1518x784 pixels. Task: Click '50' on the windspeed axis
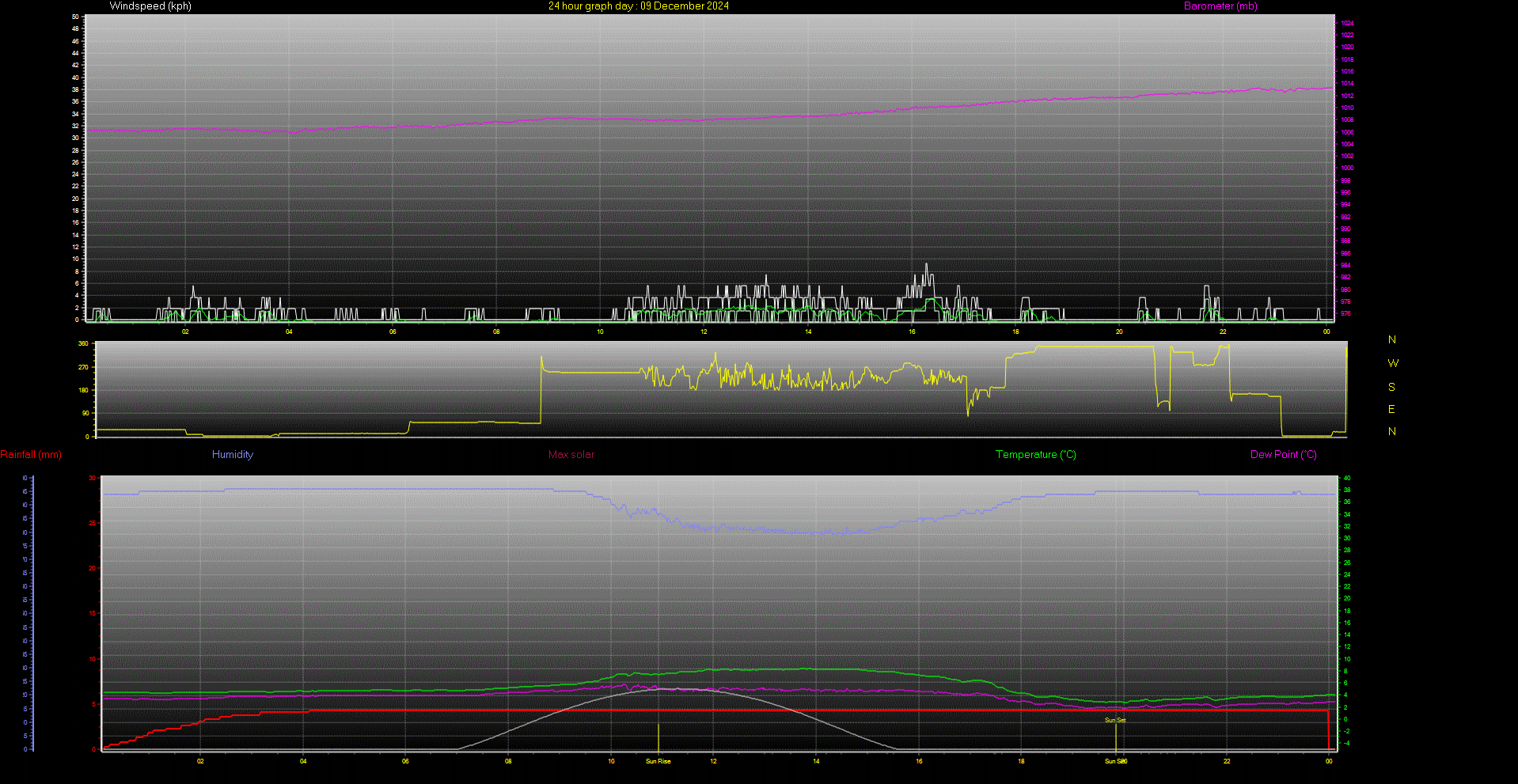[75, 17]
